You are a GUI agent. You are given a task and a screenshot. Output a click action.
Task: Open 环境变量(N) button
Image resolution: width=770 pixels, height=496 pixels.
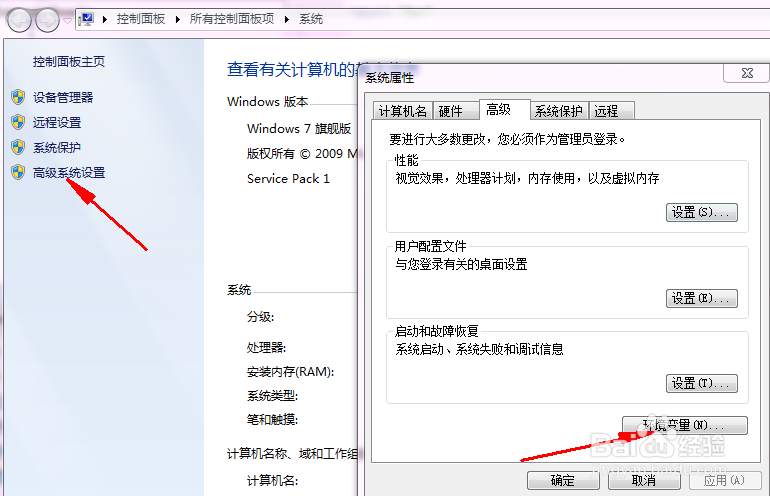pos(685,425)
